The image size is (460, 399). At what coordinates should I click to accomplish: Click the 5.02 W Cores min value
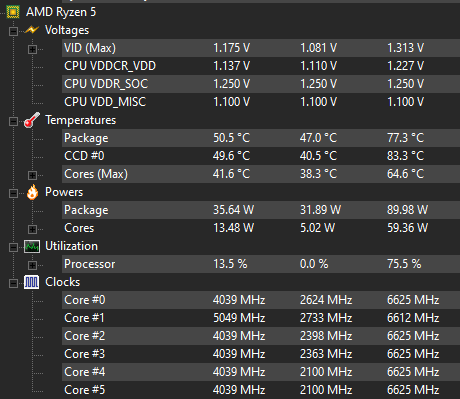317,228
